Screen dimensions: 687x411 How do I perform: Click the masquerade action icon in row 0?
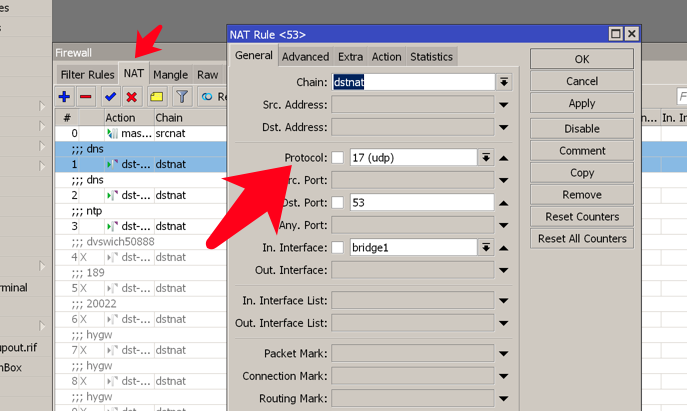pyautogui.click(x=113, y=133)
